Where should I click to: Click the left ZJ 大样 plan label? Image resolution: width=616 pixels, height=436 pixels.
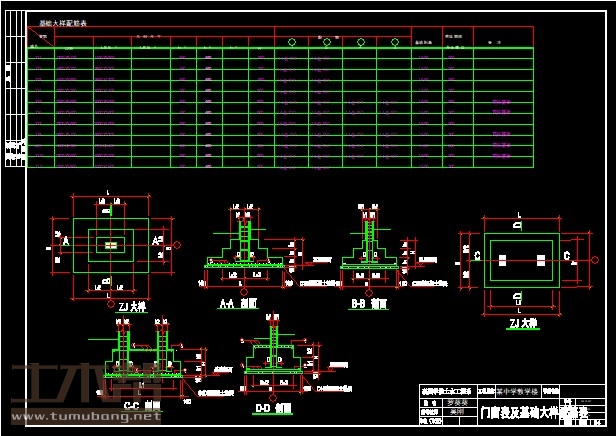132,307
